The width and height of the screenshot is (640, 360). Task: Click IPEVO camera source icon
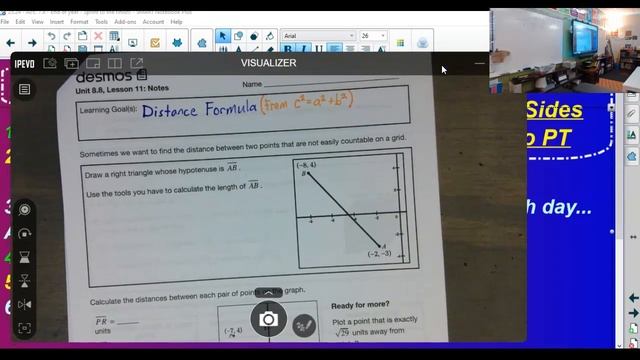pyautogui.click(x=50, y=63)
